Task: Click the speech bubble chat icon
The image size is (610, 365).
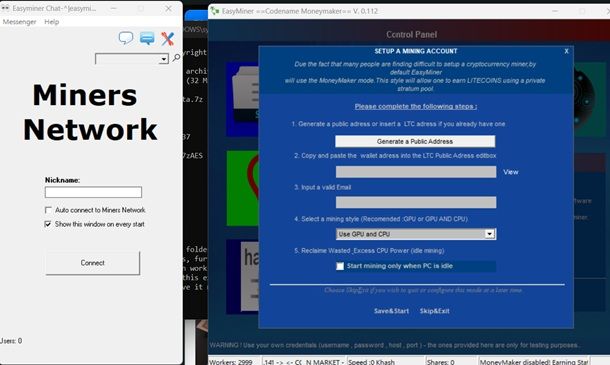Action: pos(126,38)
